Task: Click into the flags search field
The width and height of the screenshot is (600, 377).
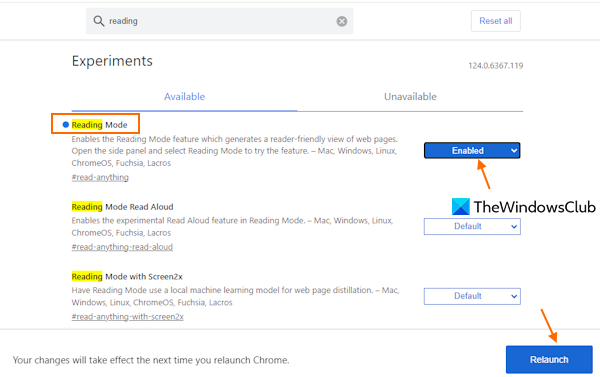Action: tap(219, 21)
